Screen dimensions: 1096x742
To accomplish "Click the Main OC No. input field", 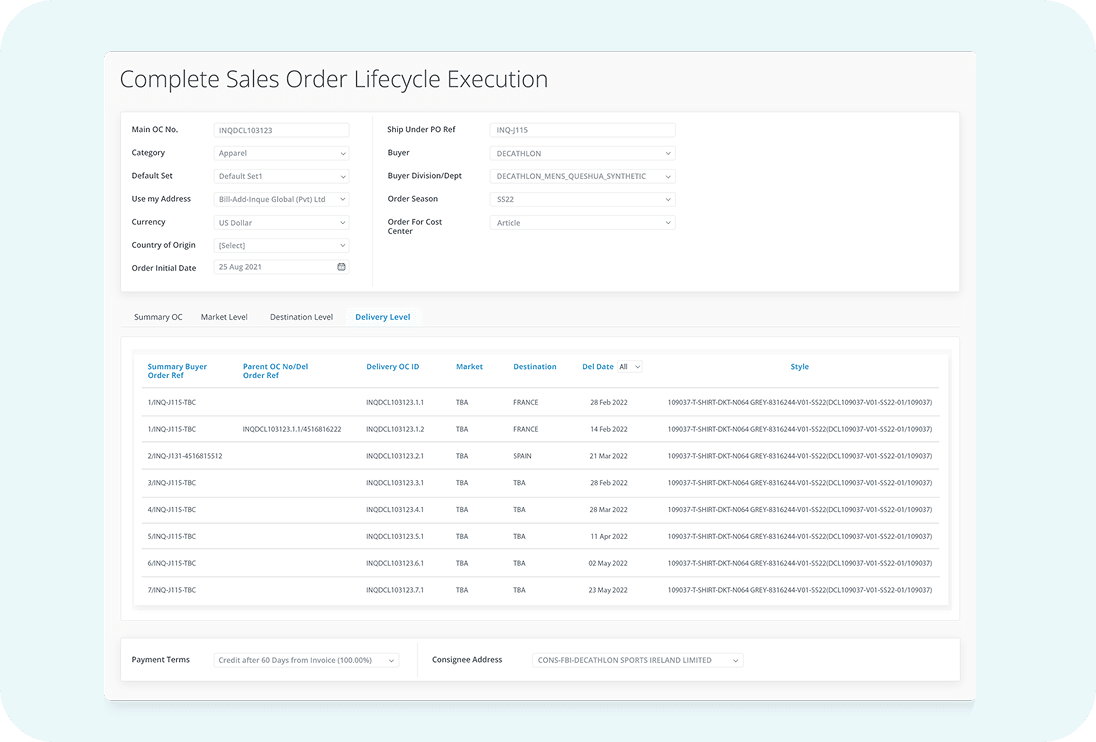I will (282, 130).
